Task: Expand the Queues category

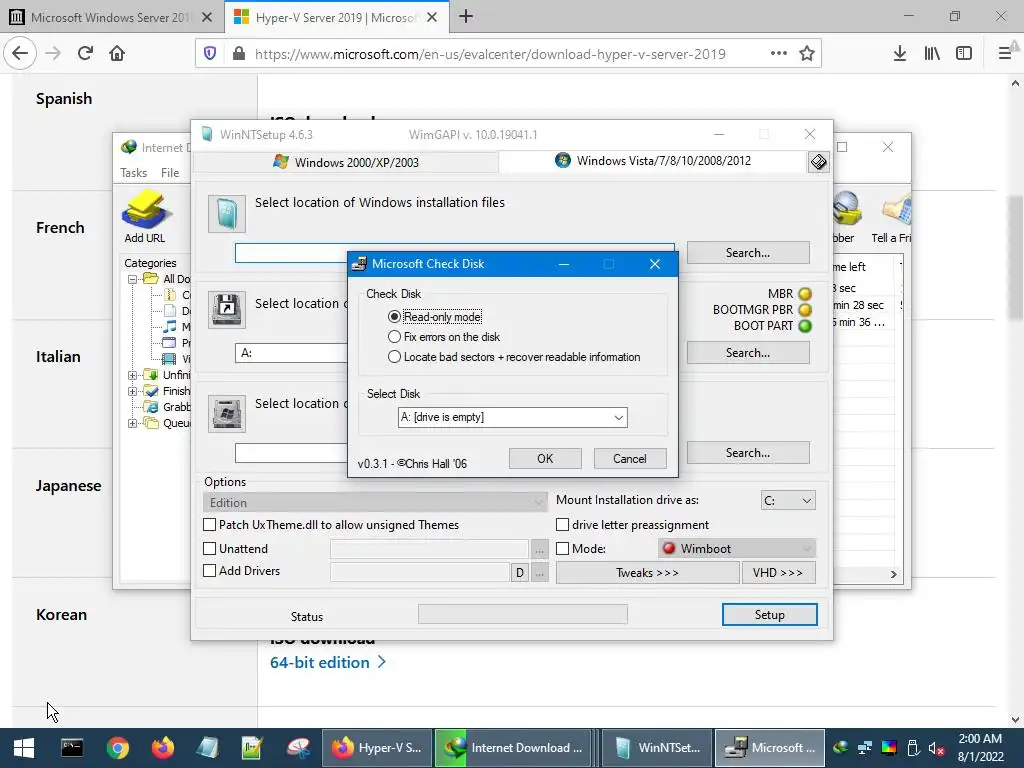Action: [133, 423]
